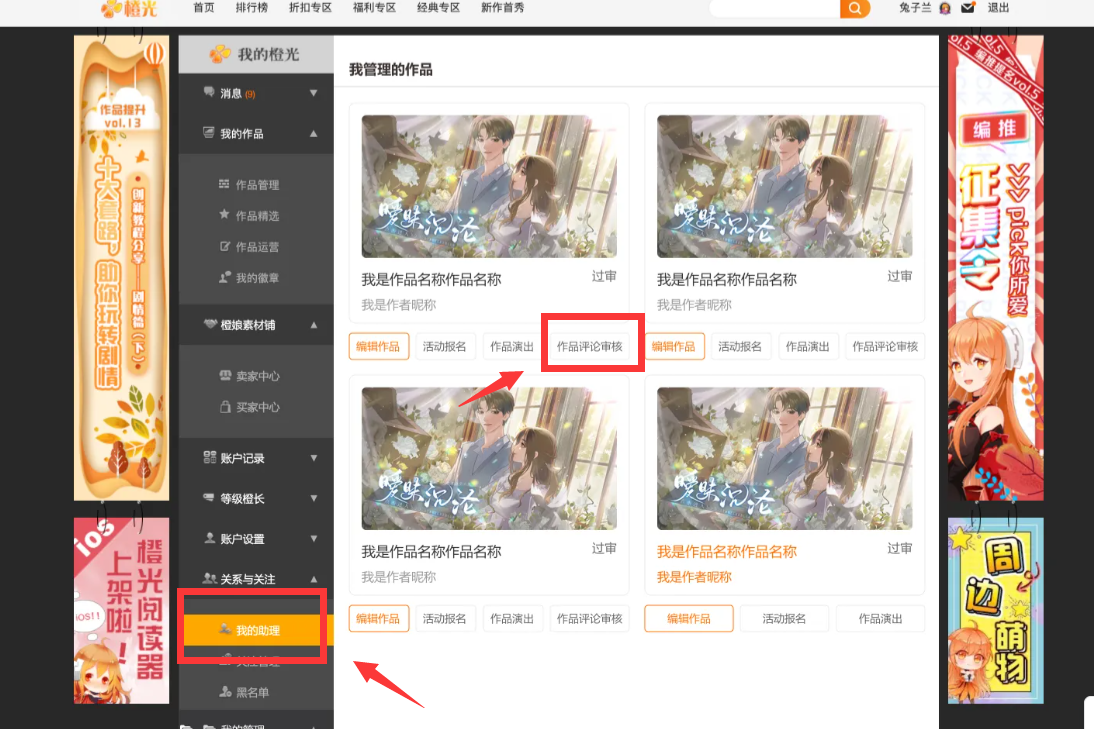
Task: Click inside the header search input field
Action: click(x=774, y=8)
